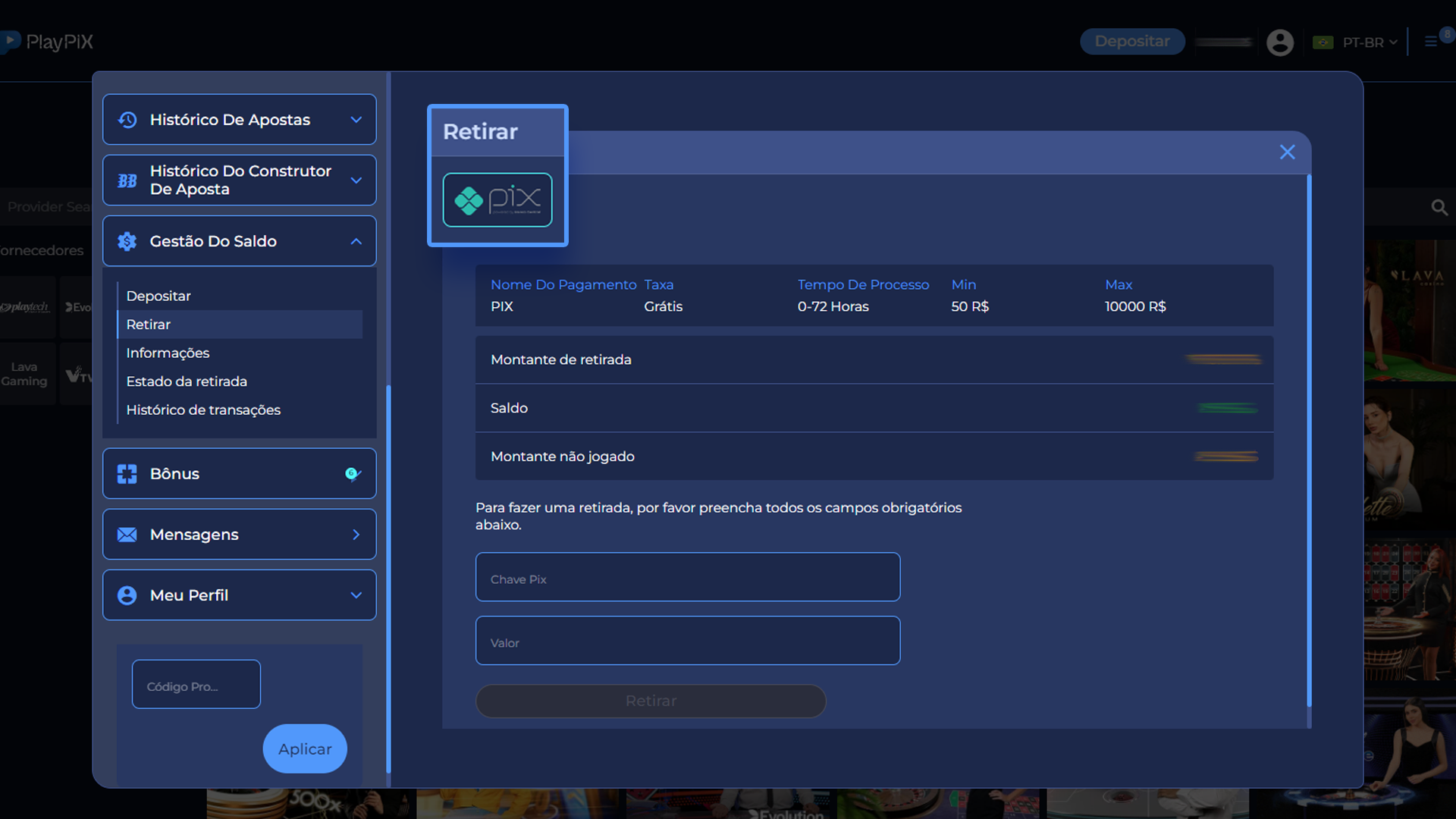The width and height of the screenshot is (1456, 819).
Task: Open Mensagens arrow
Action: click(356, 535)
